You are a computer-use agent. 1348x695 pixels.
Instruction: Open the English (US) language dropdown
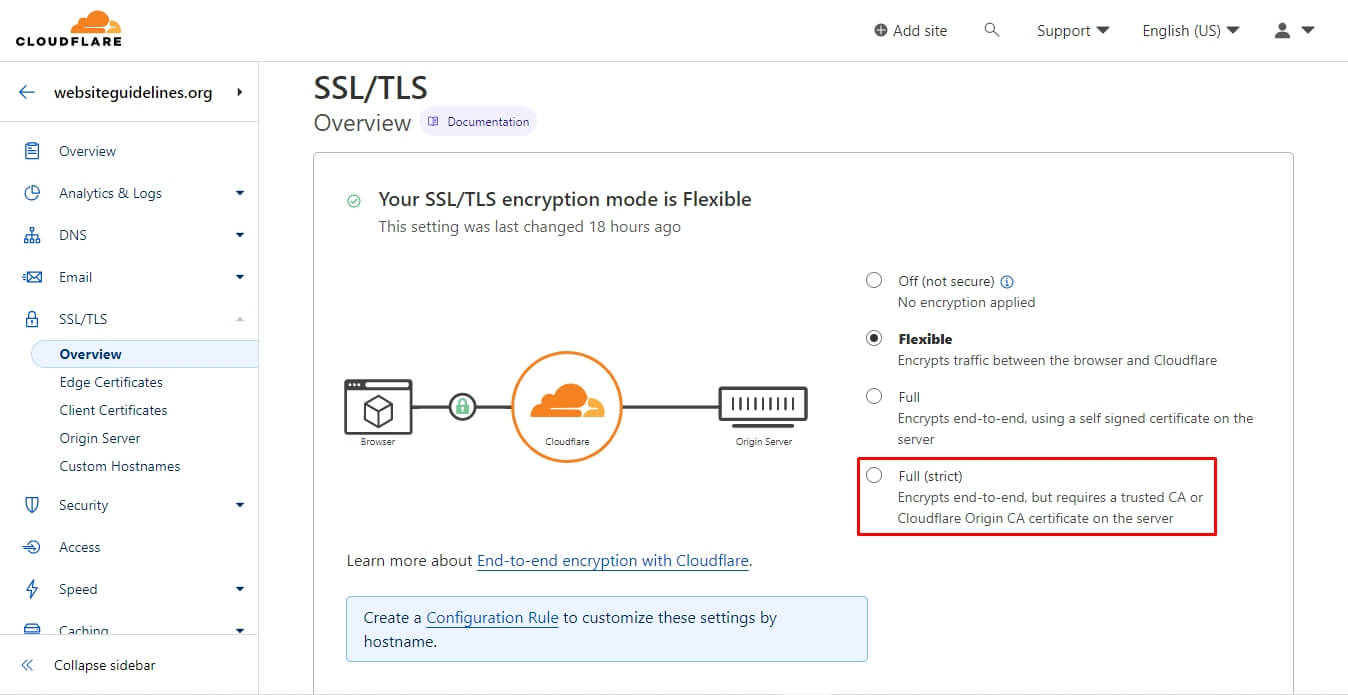[1190, 31]
